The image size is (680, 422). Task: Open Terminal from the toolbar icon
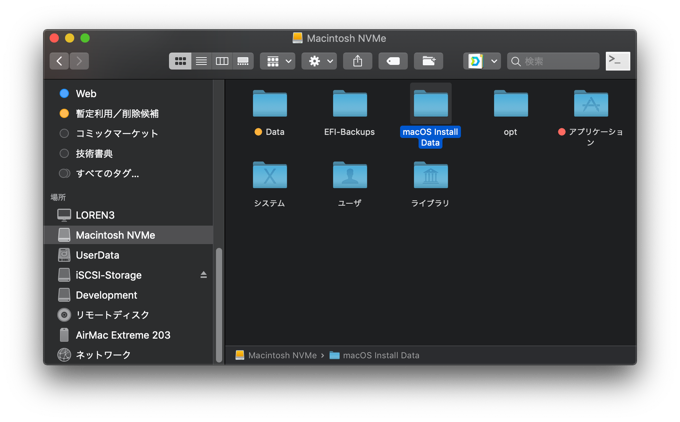(618, 61)
